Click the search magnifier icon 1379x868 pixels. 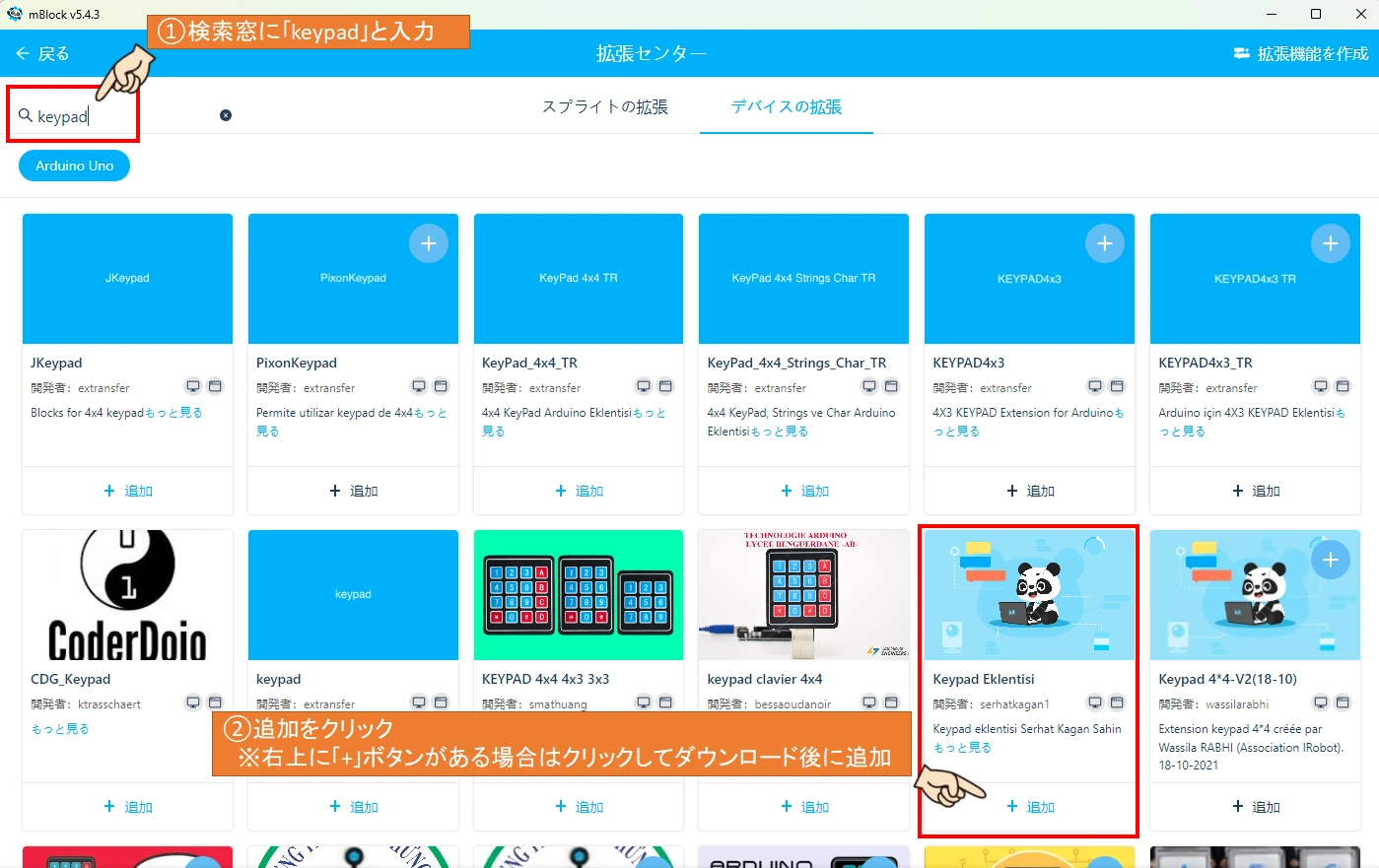26,115
